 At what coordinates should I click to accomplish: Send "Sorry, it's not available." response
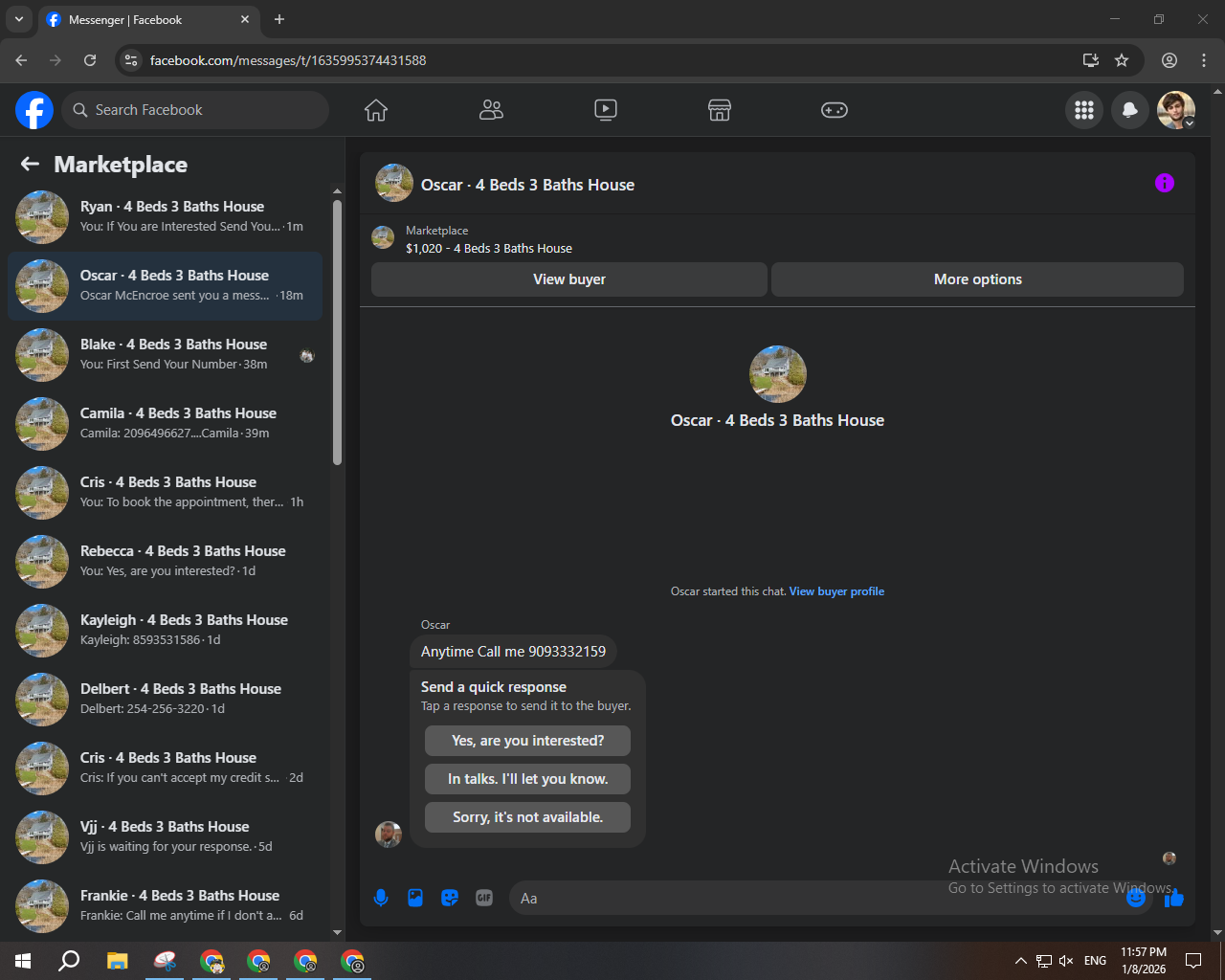point(528,817)
